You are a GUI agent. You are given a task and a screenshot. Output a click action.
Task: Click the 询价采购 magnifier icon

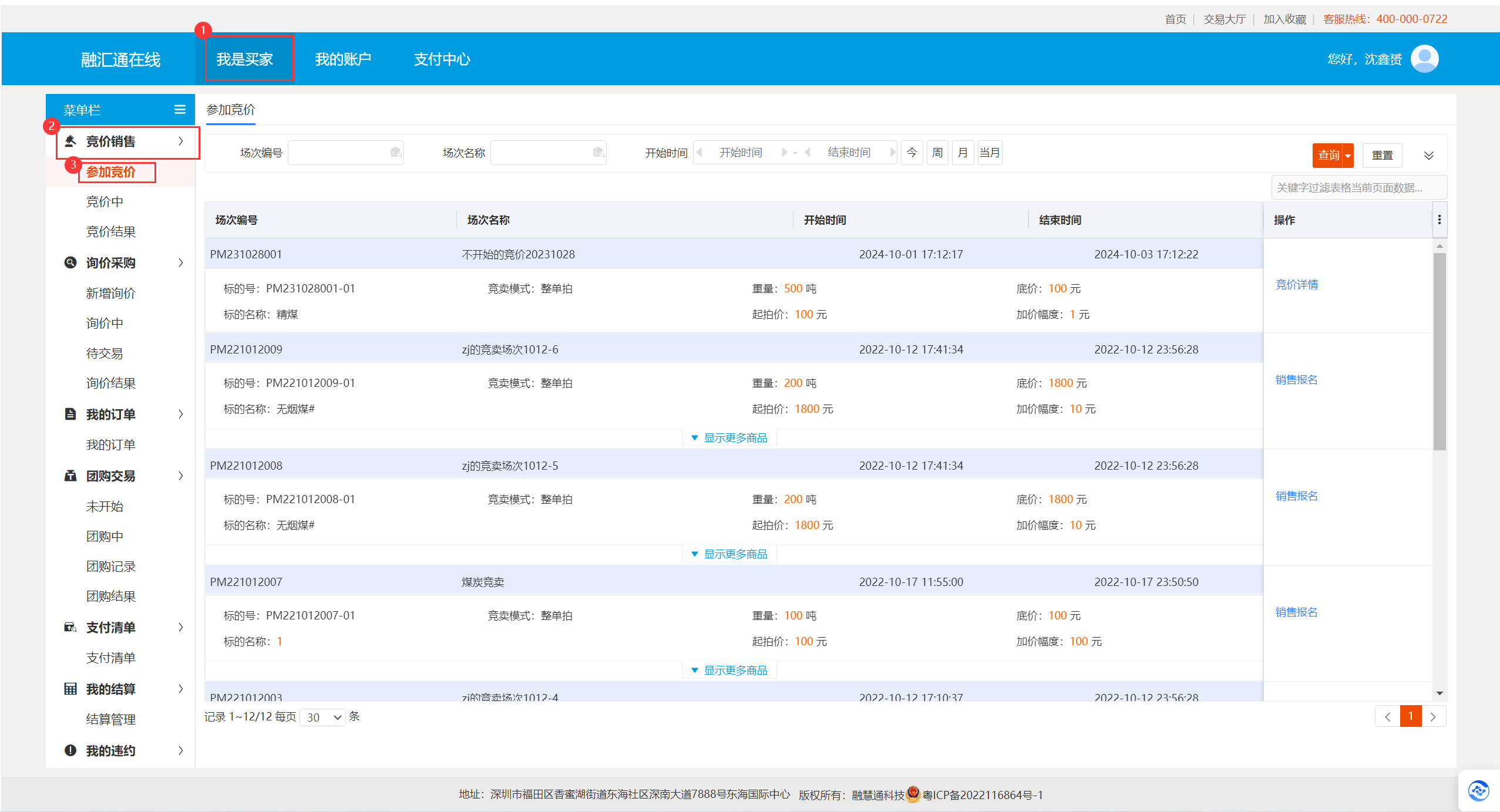(70, 262)
